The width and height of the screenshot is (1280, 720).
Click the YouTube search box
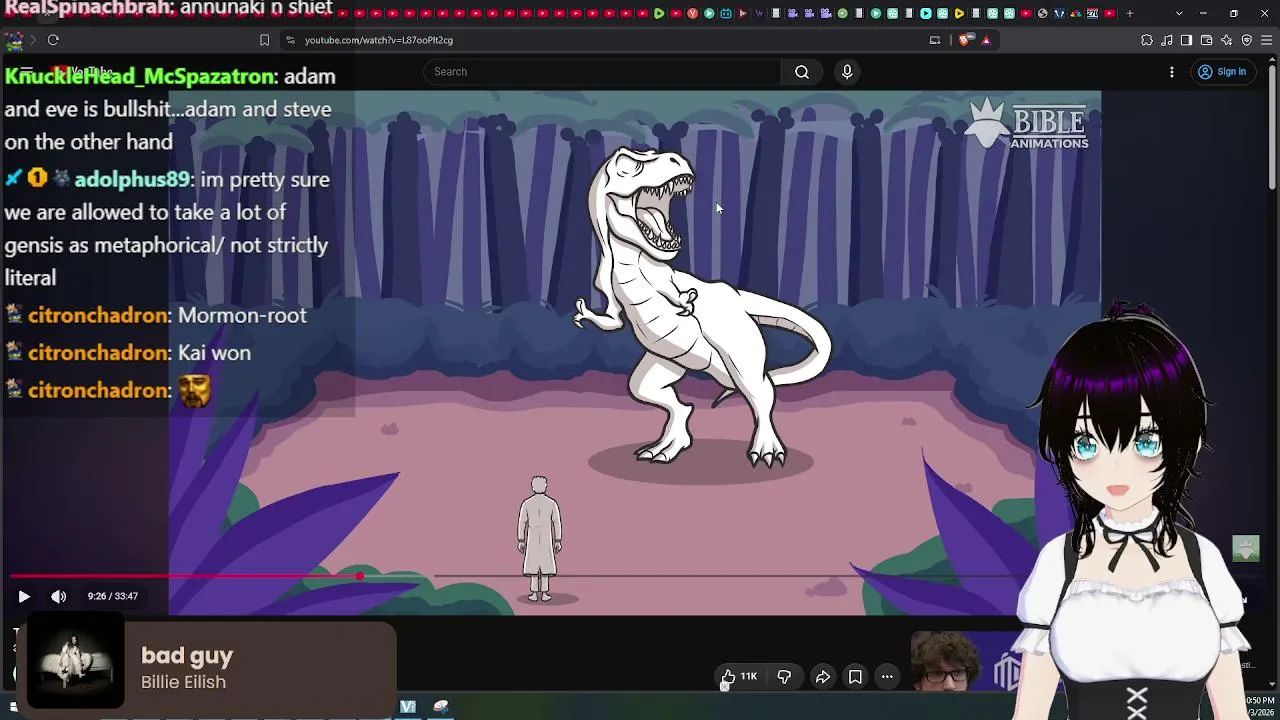tap(602, 72)
